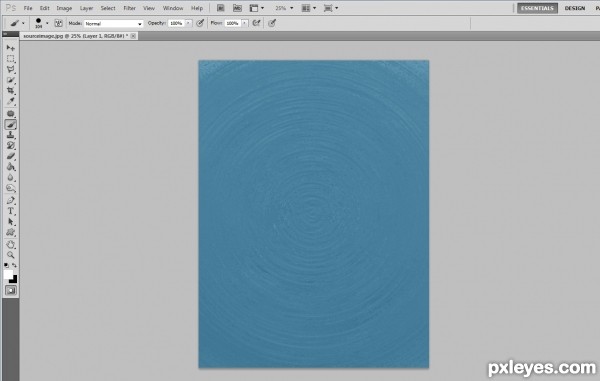Open the Window menu
The width and height of the screenshot is (600, 381).
(x=173, y=8)
